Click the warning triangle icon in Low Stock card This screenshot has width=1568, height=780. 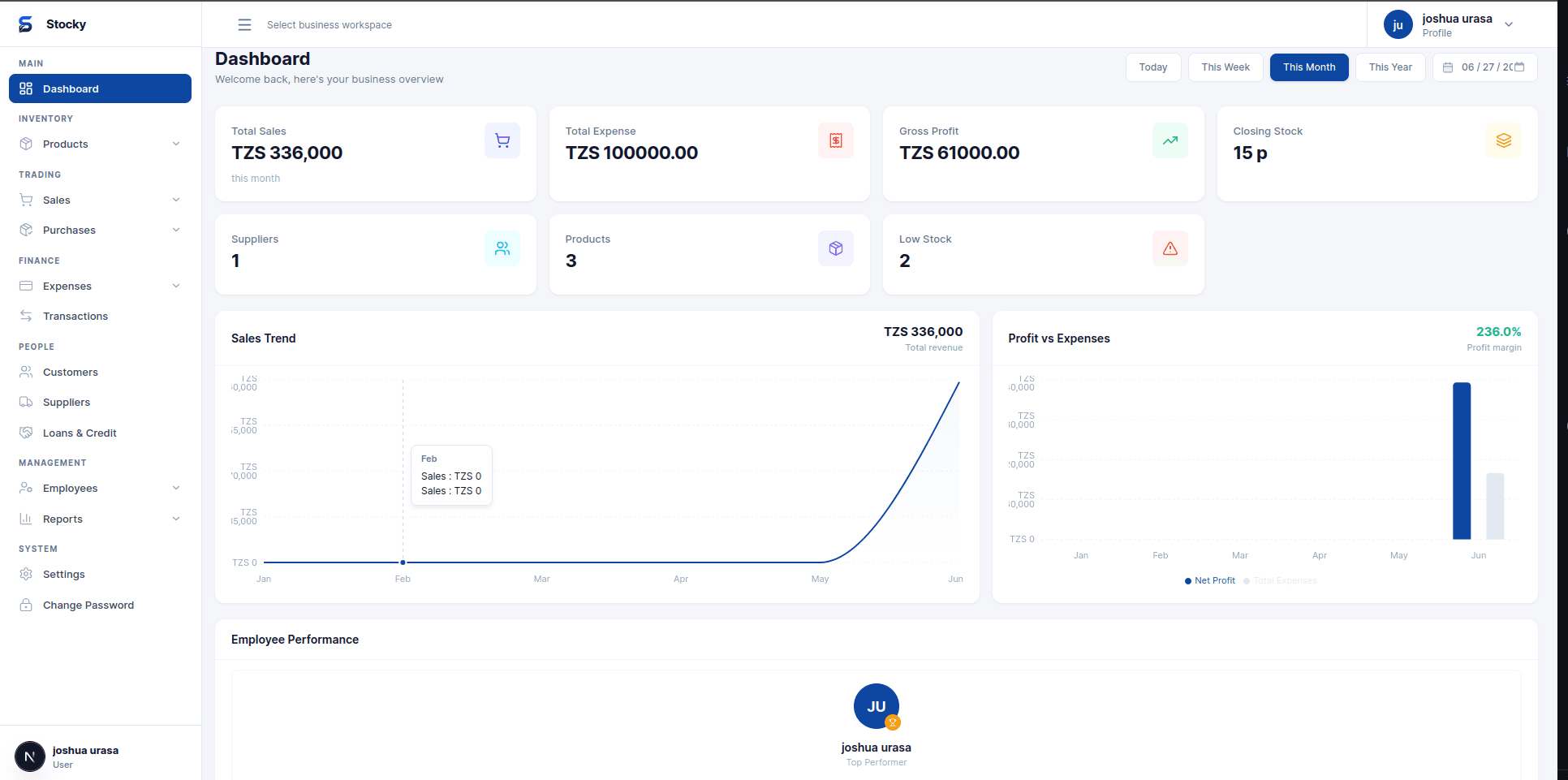(x=1170, y=248)
